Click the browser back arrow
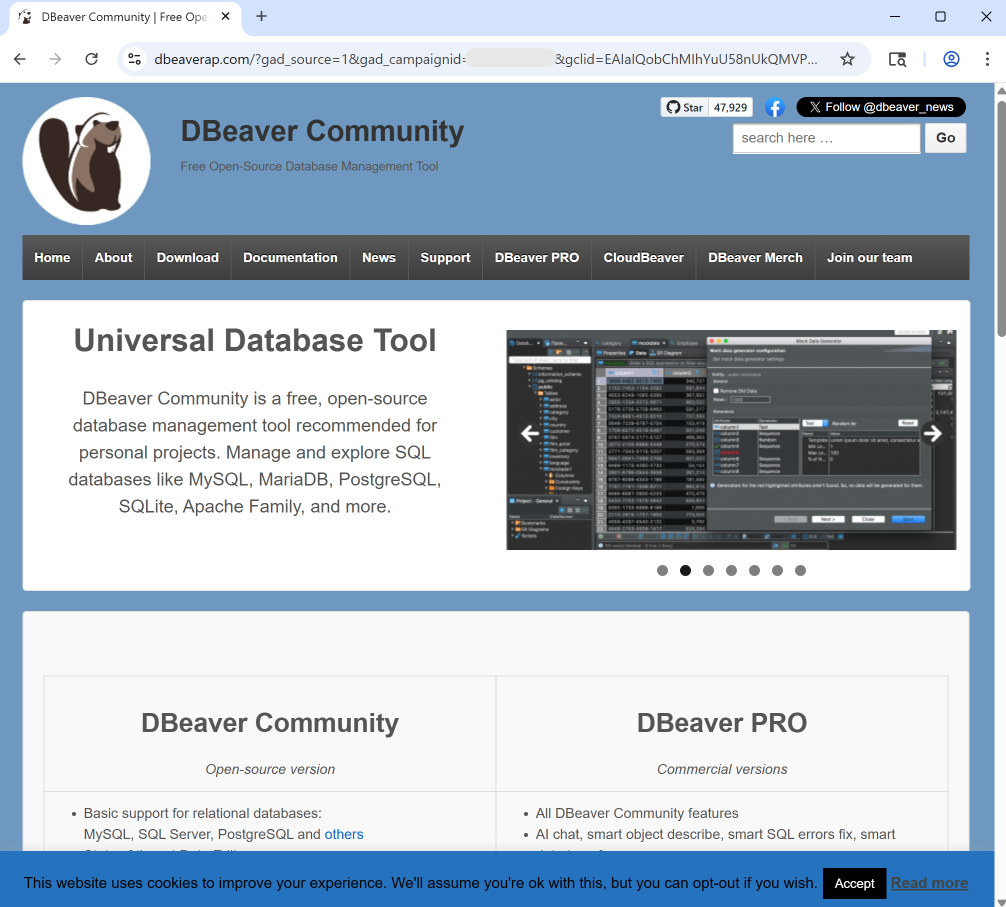Screen dimensions: 1006x907 [20, 59]
